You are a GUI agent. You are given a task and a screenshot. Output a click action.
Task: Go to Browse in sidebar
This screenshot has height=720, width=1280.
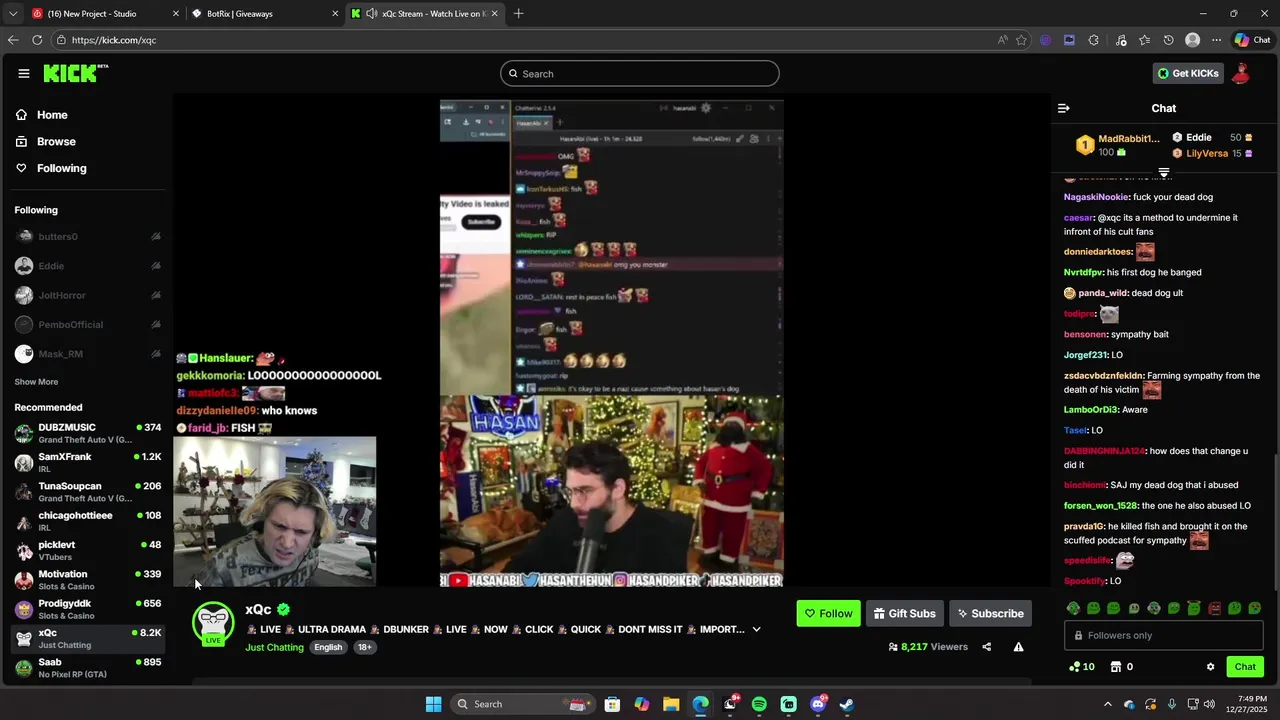46,142
